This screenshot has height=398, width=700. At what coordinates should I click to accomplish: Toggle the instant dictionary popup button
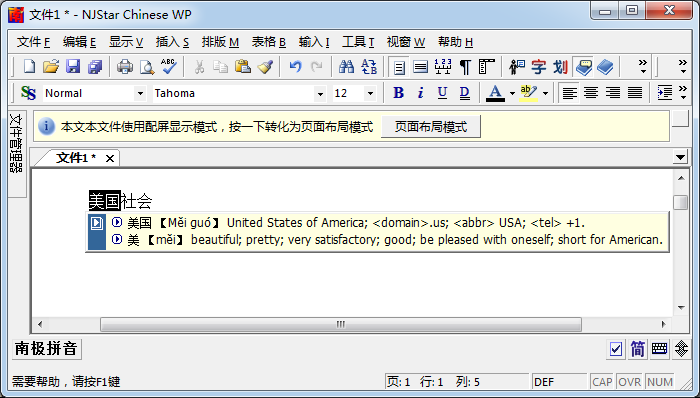tap(583, 67)
